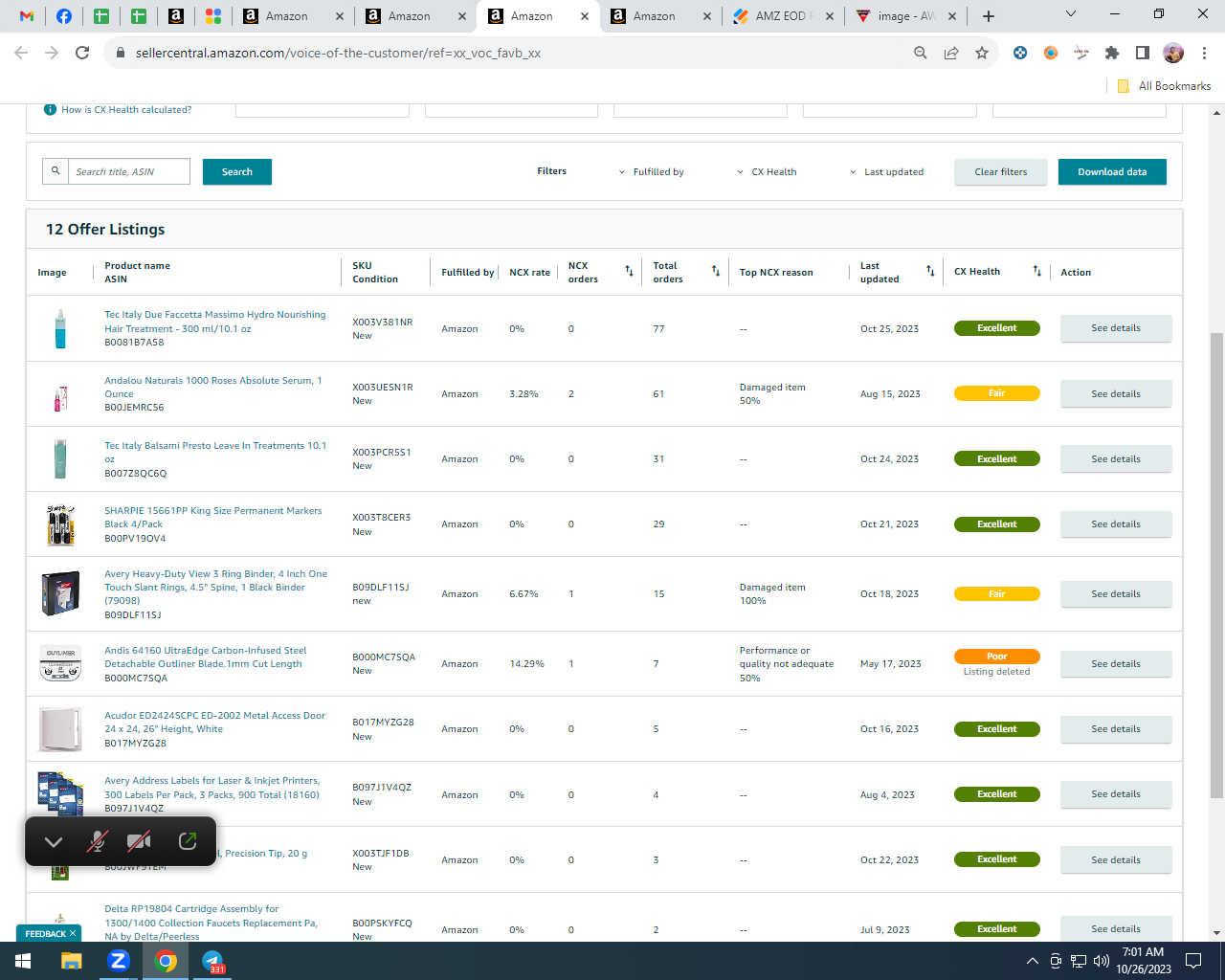
Task: Reload the Seller Central page
Action: click(x=82, y=53)
